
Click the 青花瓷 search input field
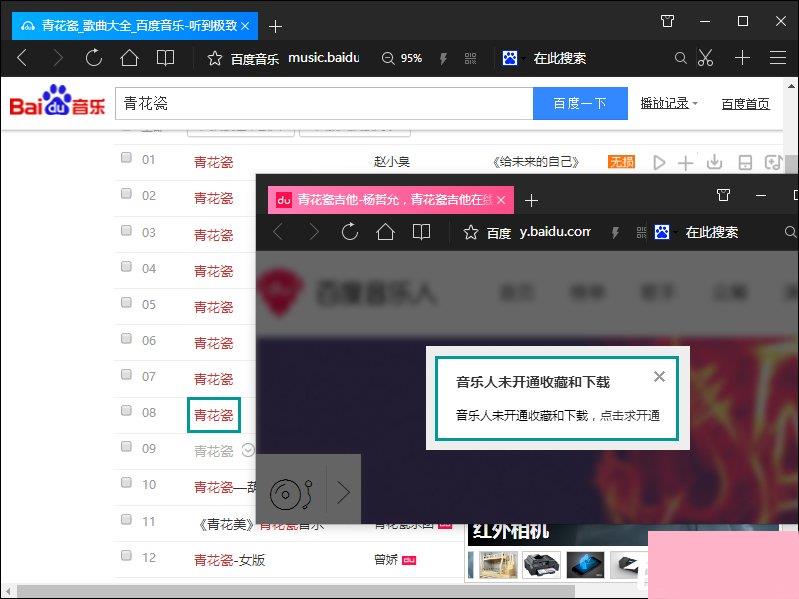324,103
